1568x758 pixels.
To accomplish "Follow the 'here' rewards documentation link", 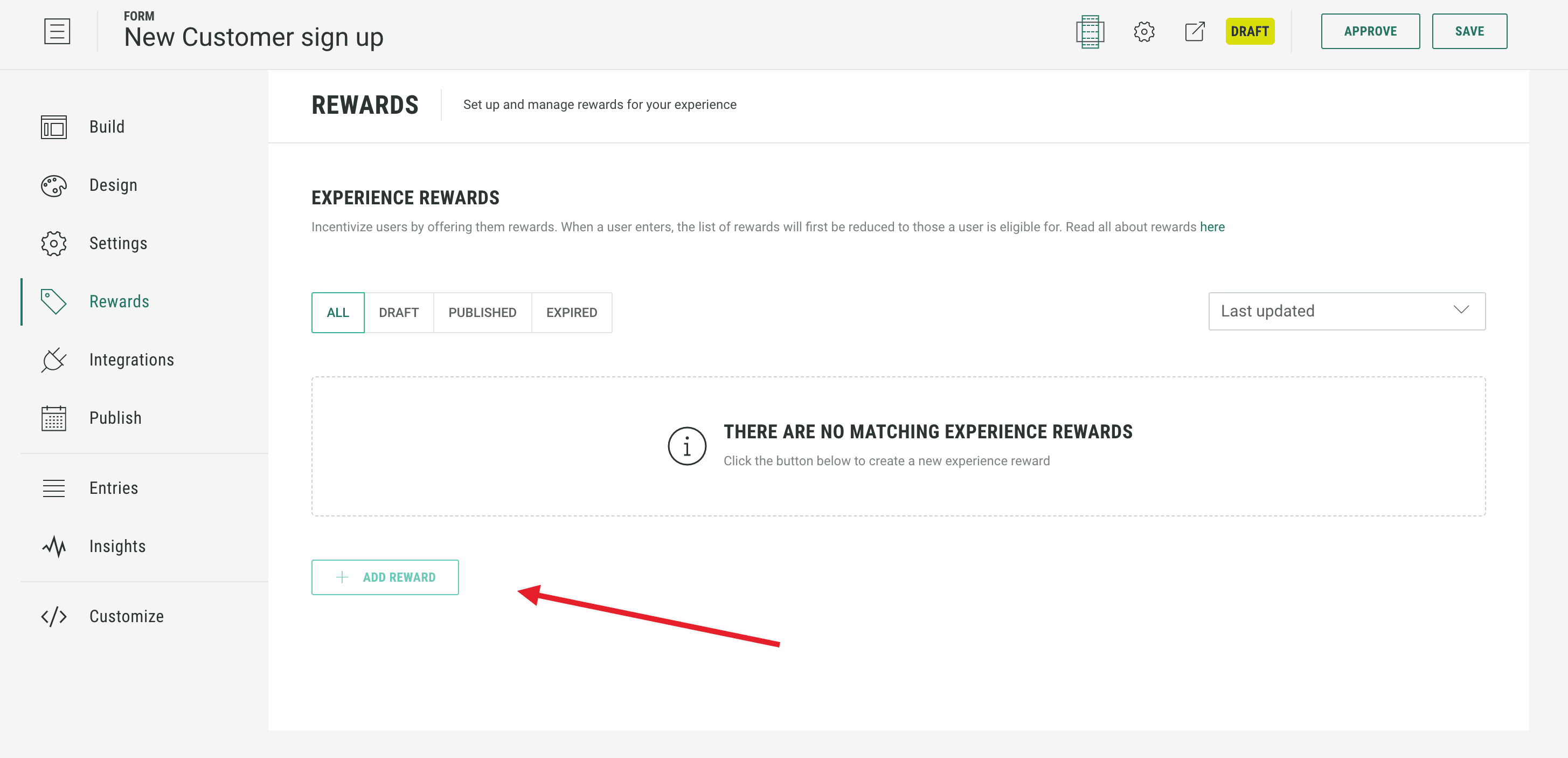I will pyautogui.click(x=1211, y=227).
